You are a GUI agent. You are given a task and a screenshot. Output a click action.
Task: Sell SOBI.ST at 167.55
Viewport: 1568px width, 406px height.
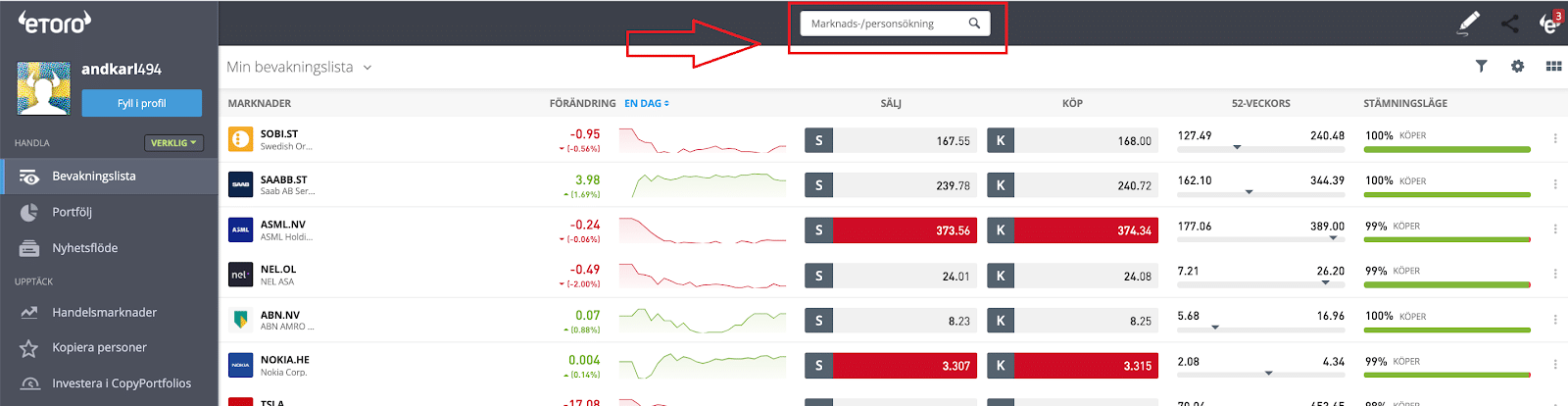pyautogui.click(x=890, y=140)
